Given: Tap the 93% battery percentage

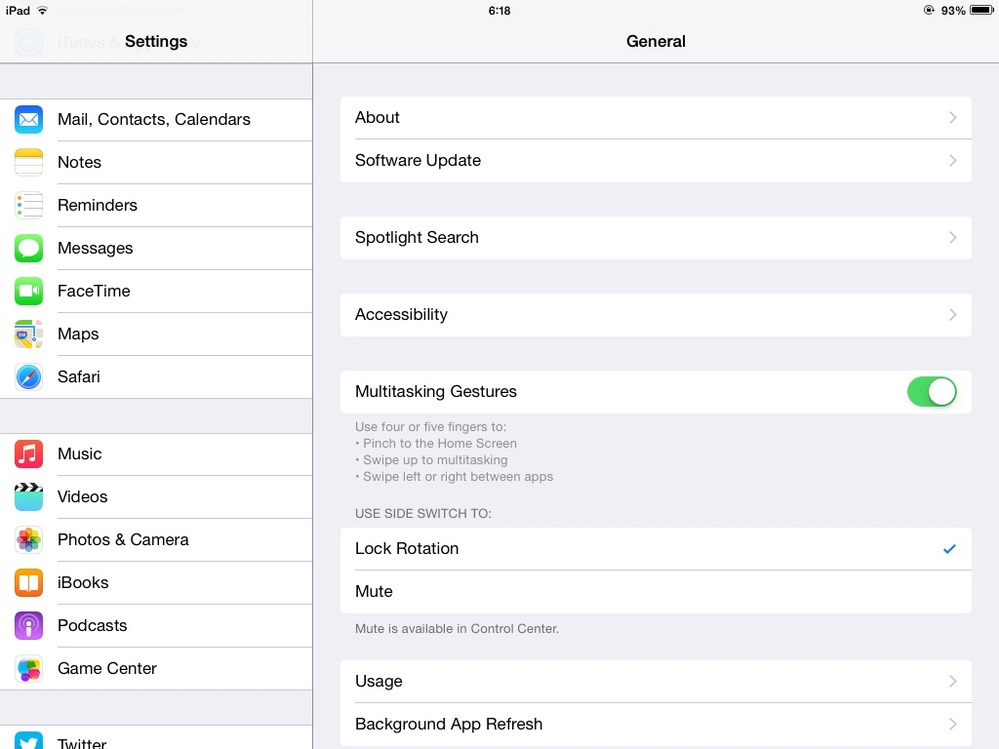Looking at the screenshot, I should [x=953, y=11].
